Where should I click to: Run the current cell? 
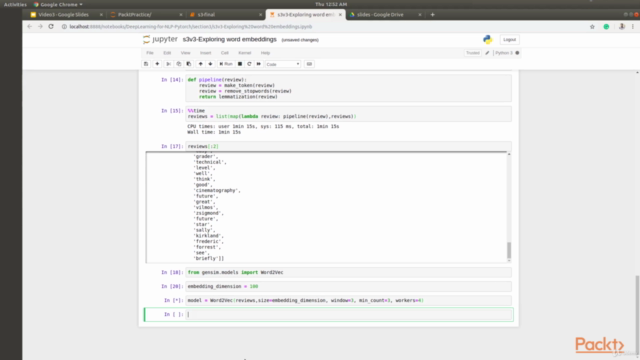(x=226, y=64)
